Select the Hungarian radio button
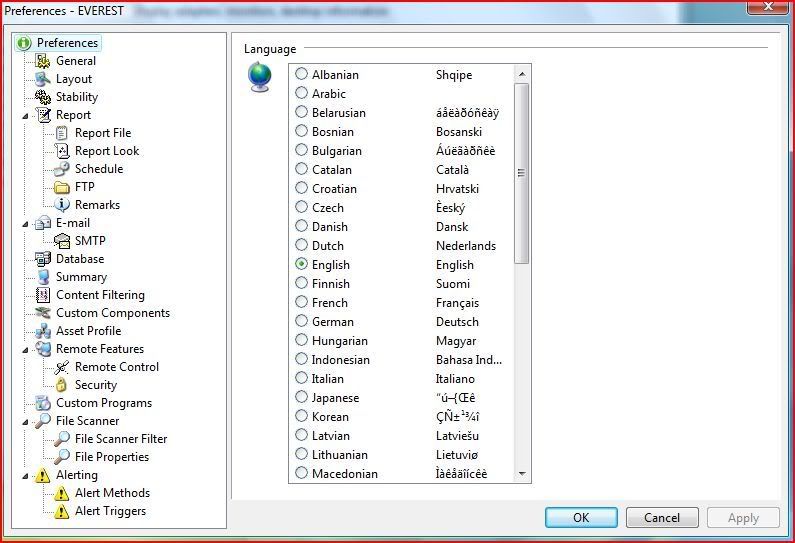The image size is (795, 543). (301, 340)
